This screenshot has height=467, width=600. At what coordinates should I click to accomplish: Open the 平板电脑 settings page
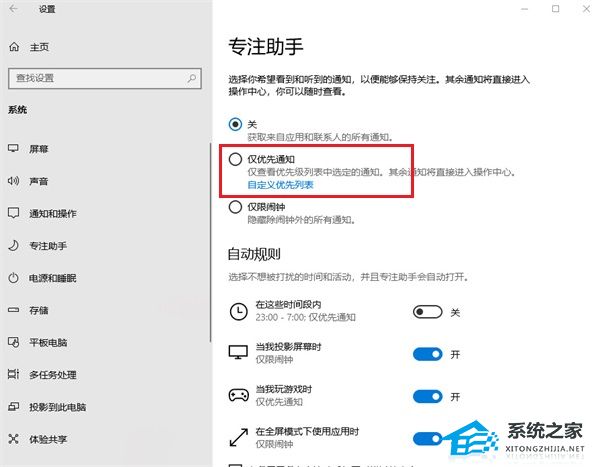click(48, 343)
